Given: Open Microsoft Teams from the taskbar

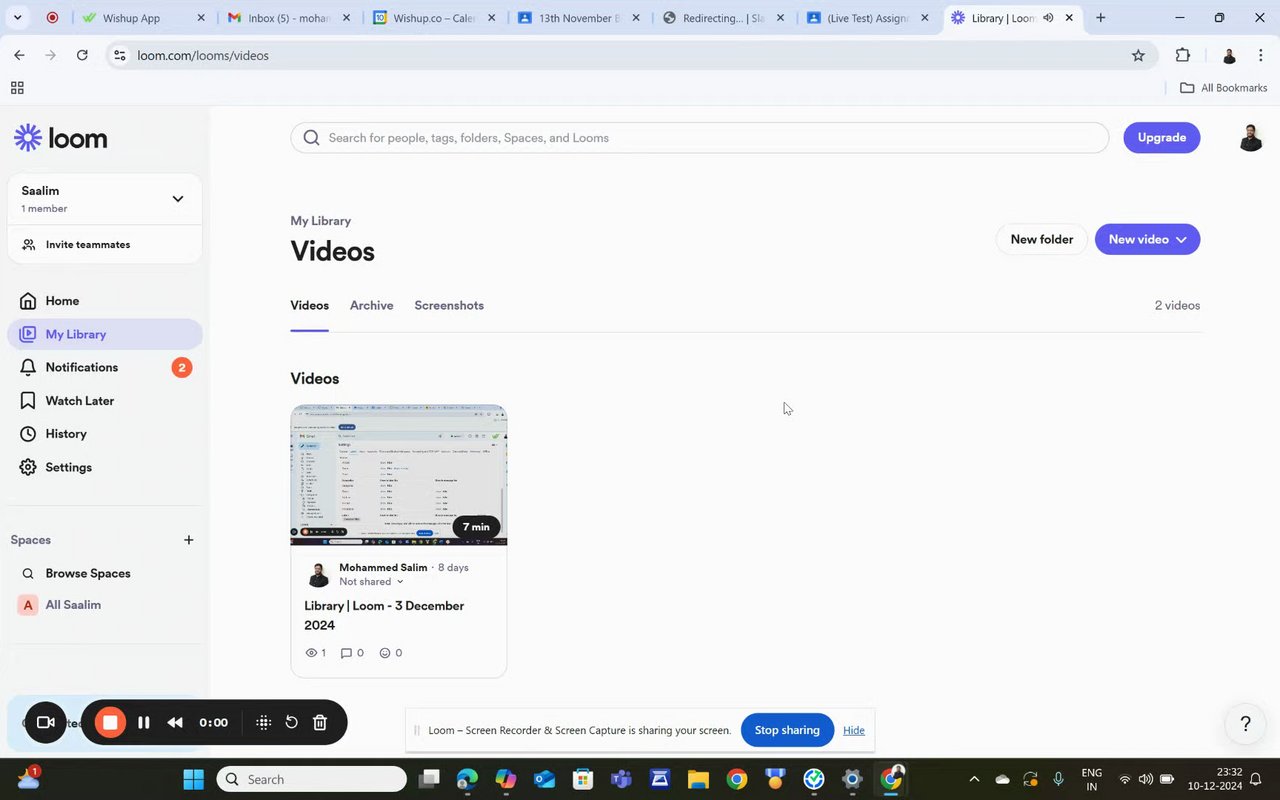Looking at the screenshot, I should click(621, 779).
